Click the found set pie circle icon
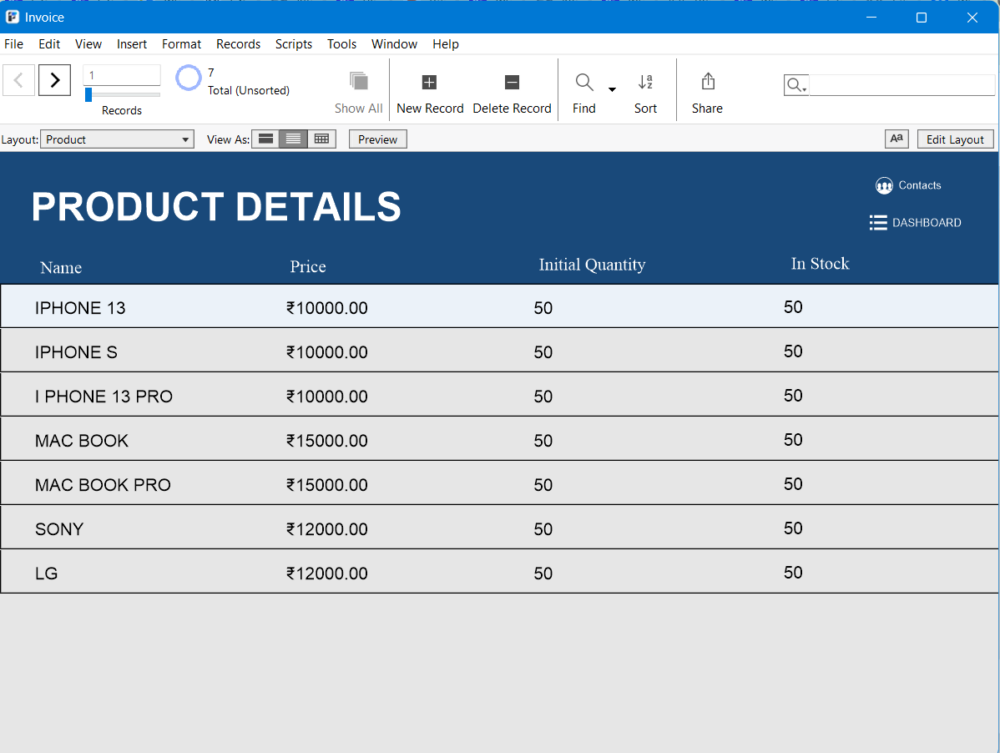 (x=188, y=78)
